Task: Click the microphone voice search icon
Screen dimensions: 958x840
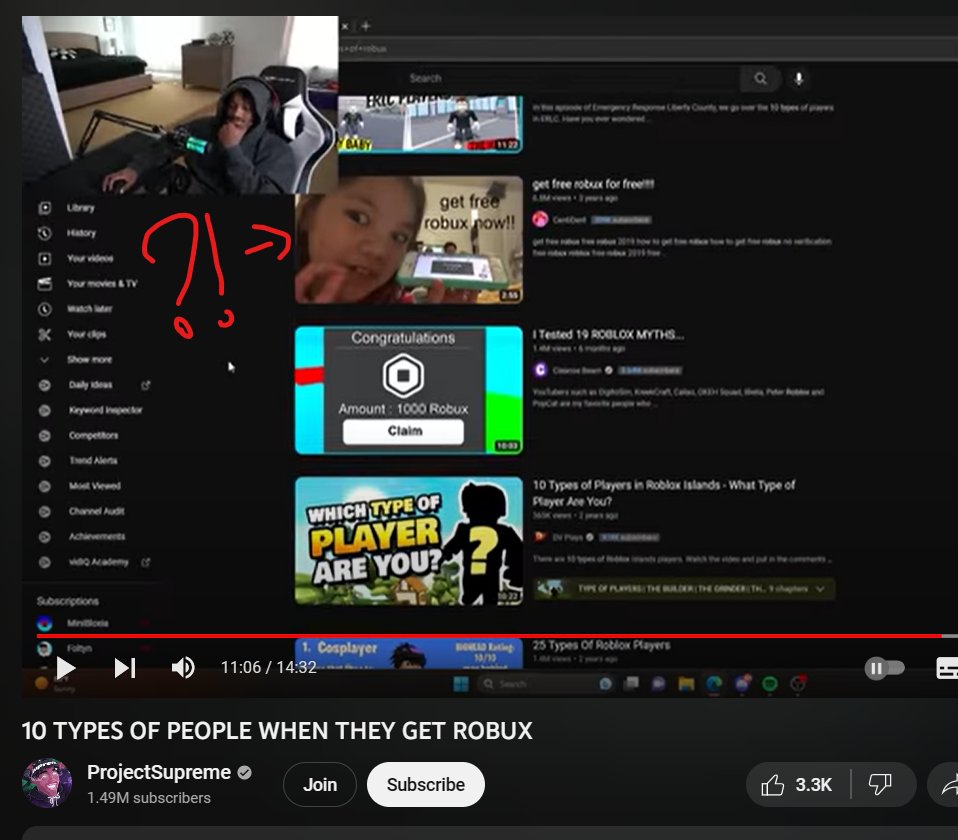Action: coord(798,78)
